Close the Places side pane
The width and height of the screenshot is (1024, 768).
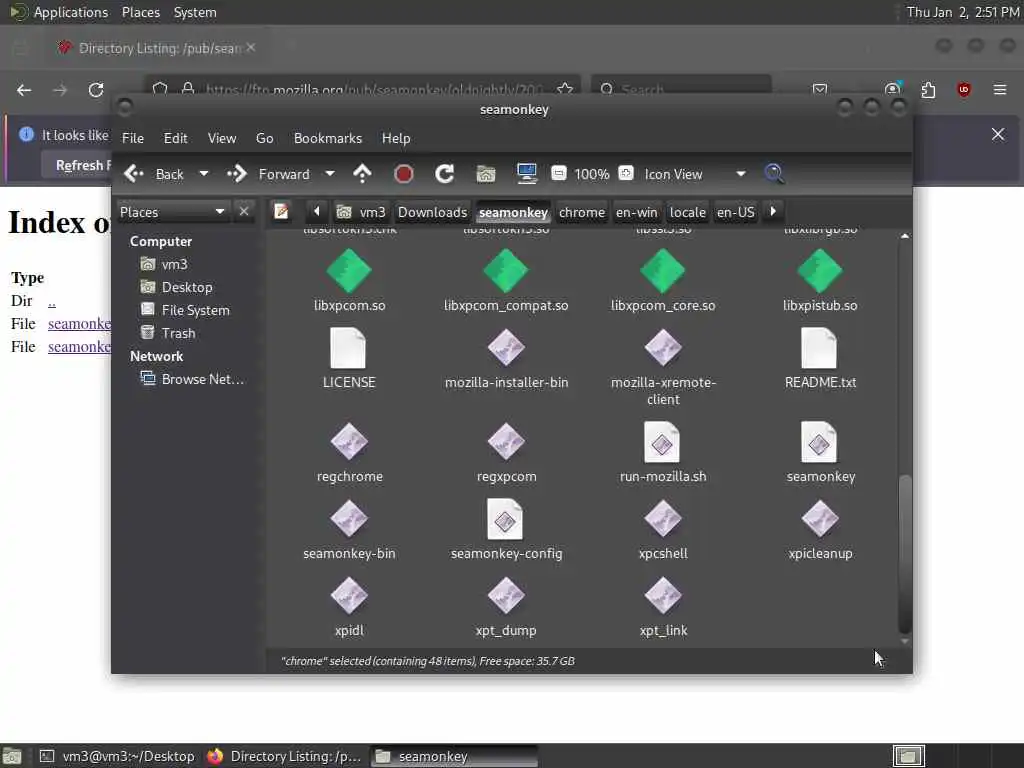[244, 212]
